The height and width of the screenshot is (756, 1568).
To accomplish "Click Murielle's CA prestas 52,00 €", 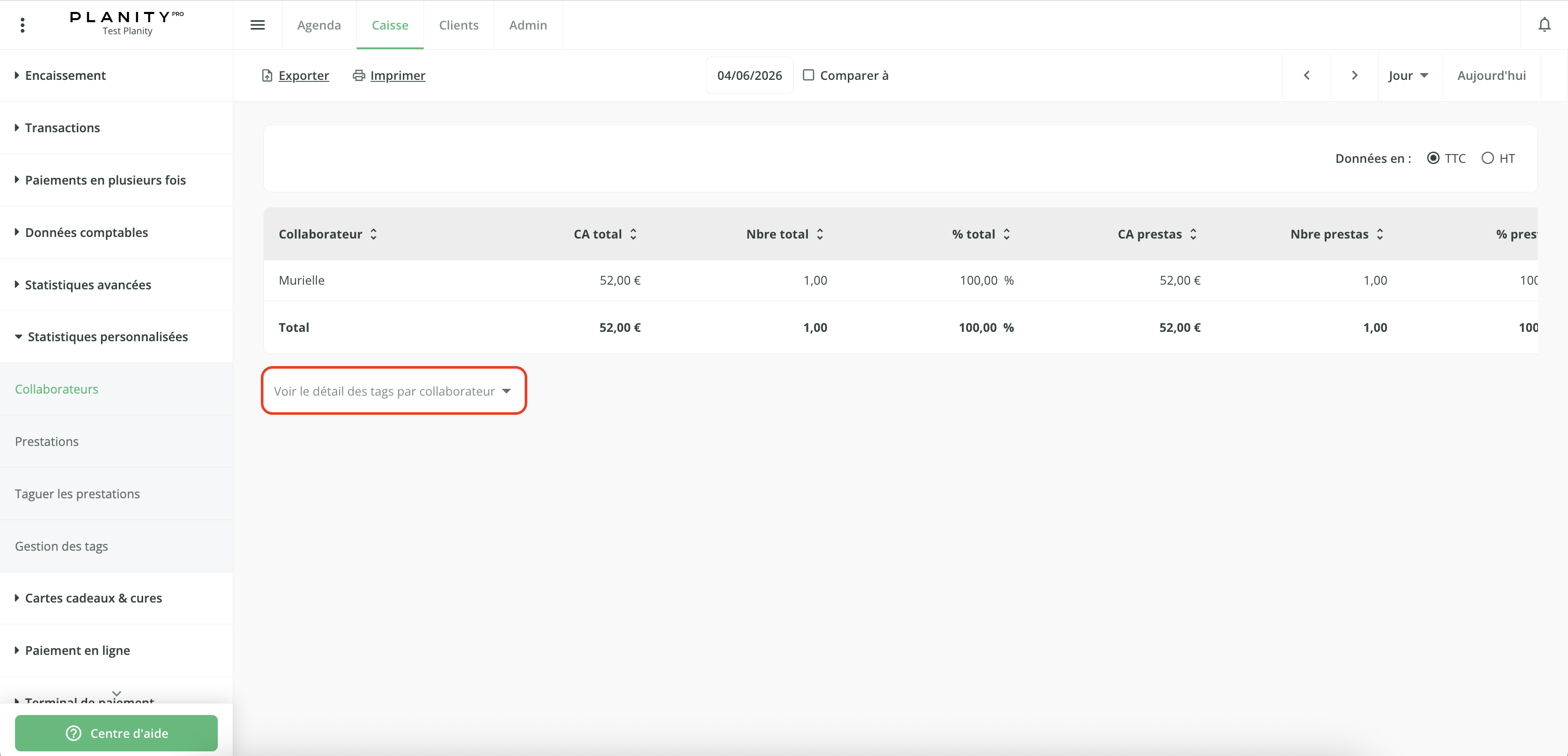I will tap(1180, 281).
